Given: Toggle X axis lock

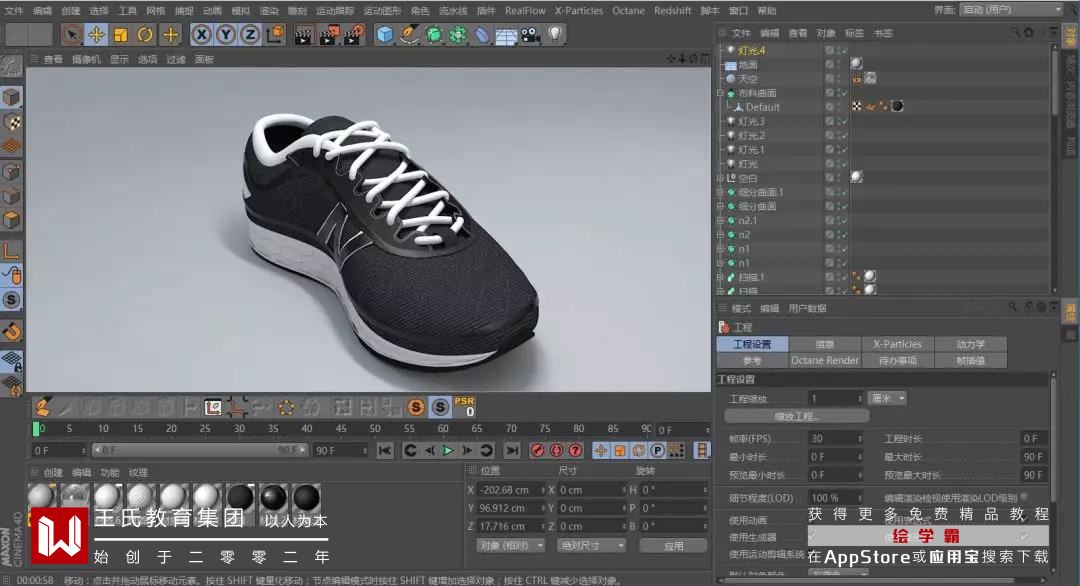Looking at the screenshot, I should click(202, 35).
